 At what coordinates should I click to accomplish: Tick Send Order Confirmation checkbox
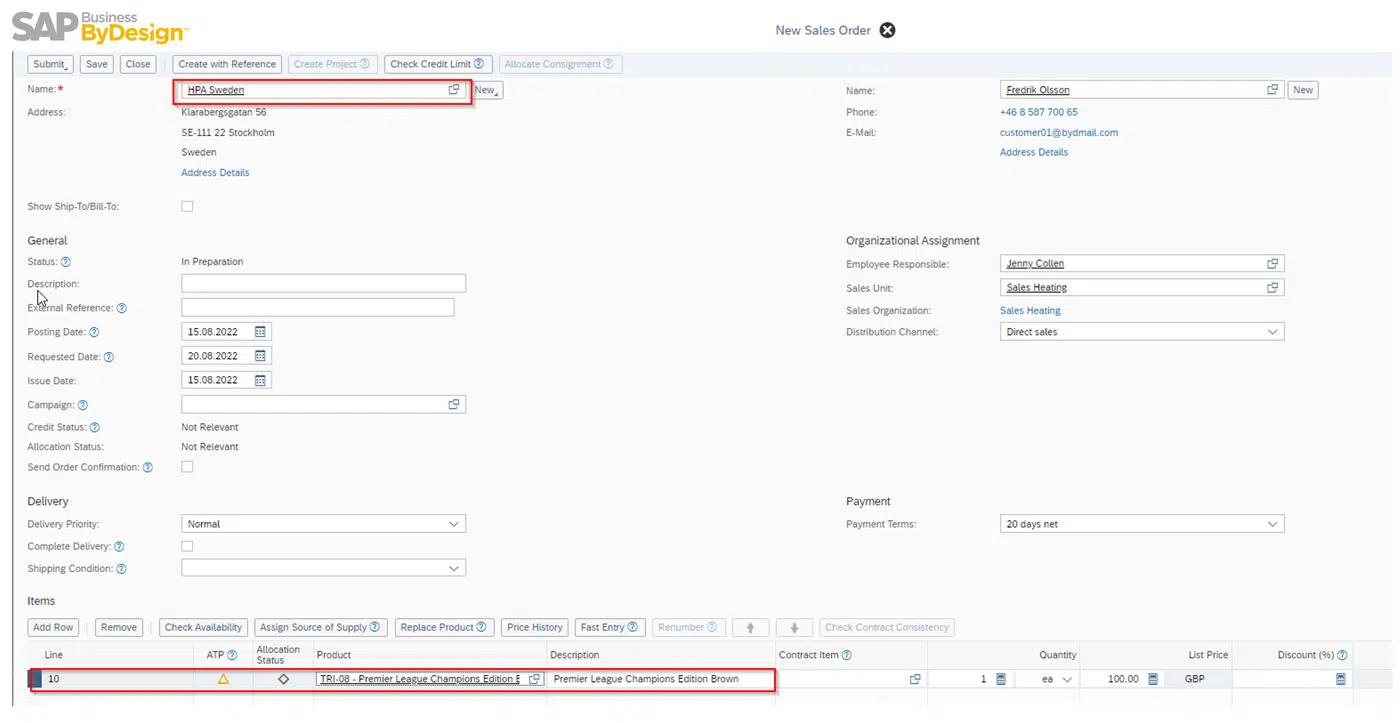click(187, 467)
